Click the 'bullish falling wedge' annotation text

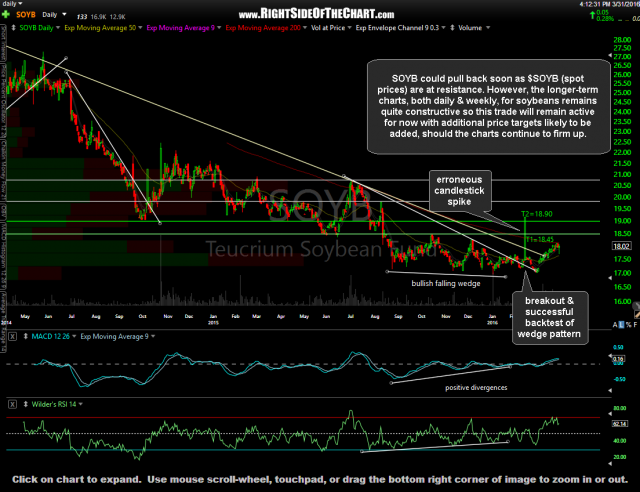(x=446, y=283)
